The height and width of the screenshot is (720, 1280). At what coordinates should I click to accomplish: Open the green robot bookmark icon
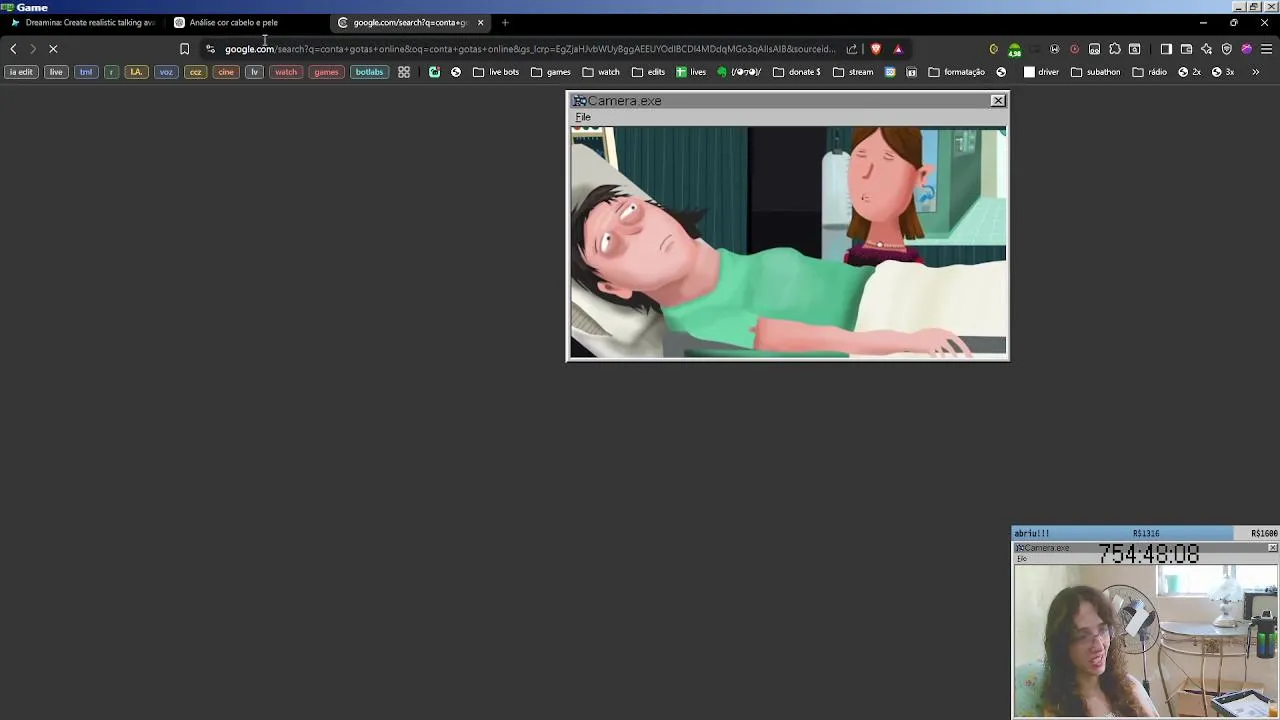(x=434, y=72)
